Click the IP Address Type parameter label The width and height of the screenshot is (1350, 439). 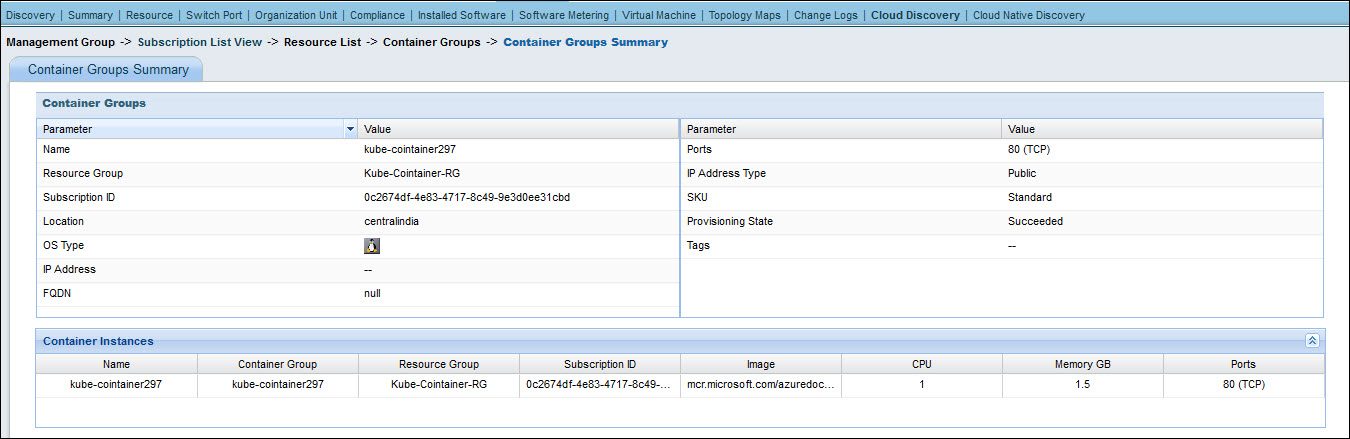pyautogui.click(x=726, y=173)
